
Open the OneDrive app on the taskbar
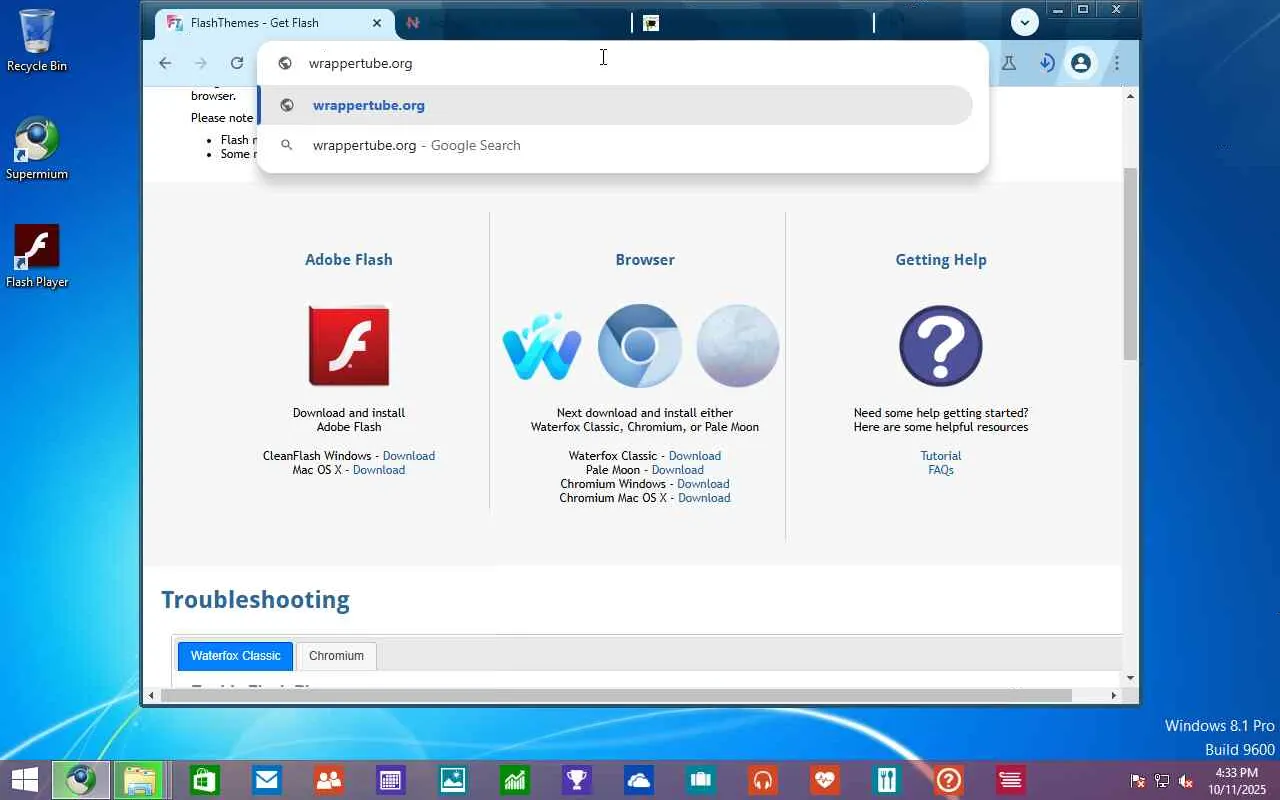(639, 780)
